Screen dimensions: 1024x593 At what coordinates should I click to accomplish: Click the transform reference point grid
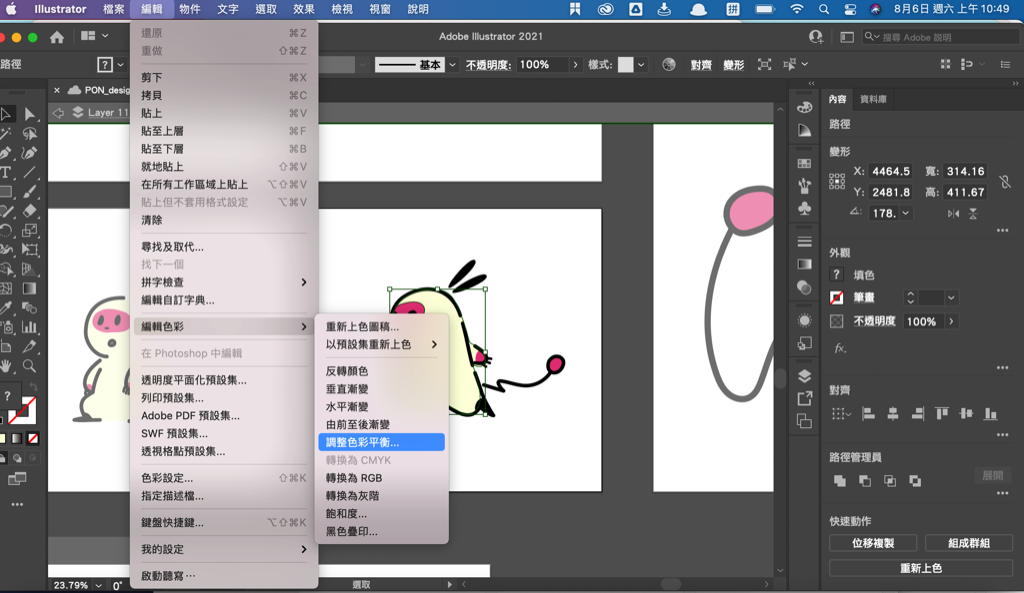pos(837,182)
